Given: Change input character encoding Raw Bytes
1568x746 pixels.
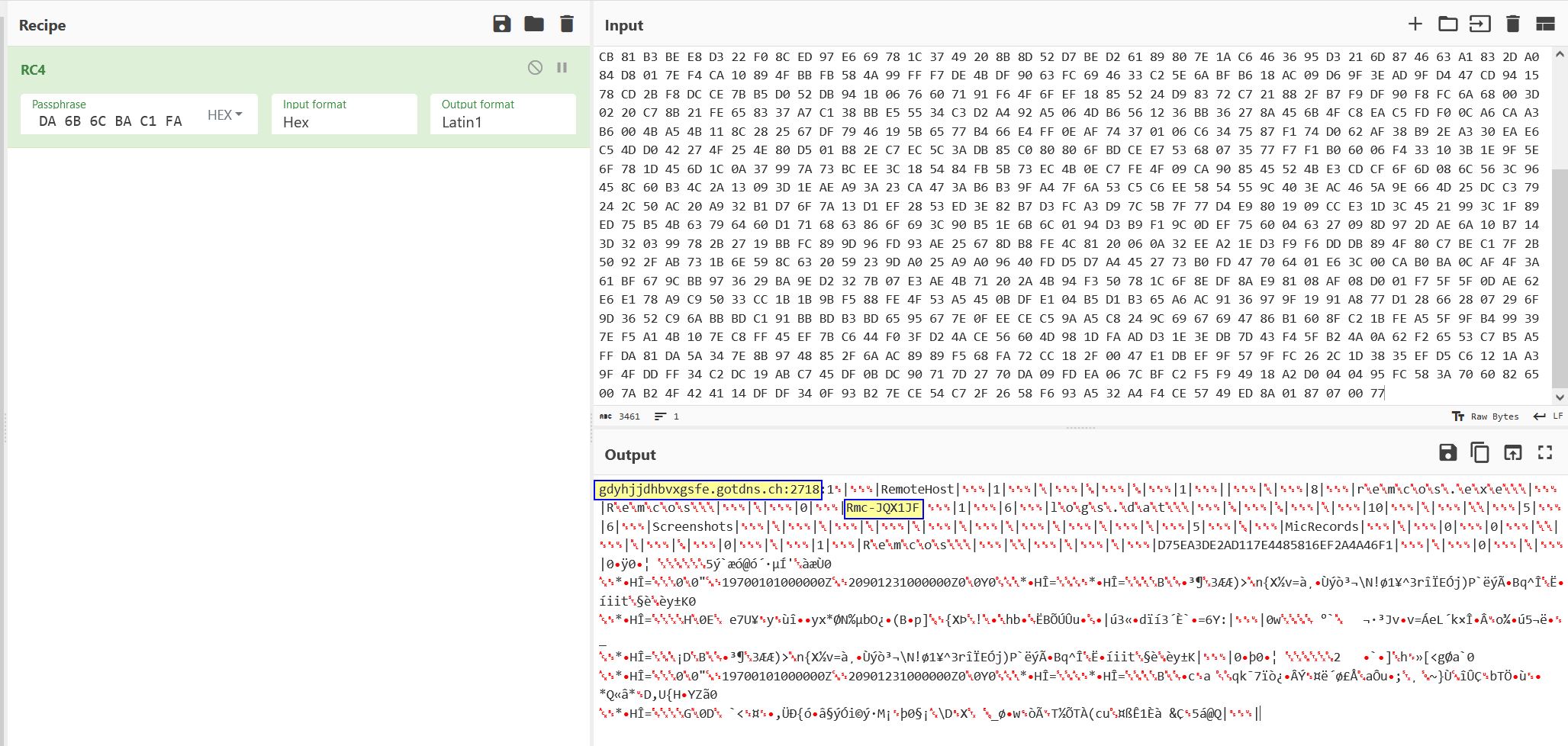Looking at the screenshot, I should 1485,416.
